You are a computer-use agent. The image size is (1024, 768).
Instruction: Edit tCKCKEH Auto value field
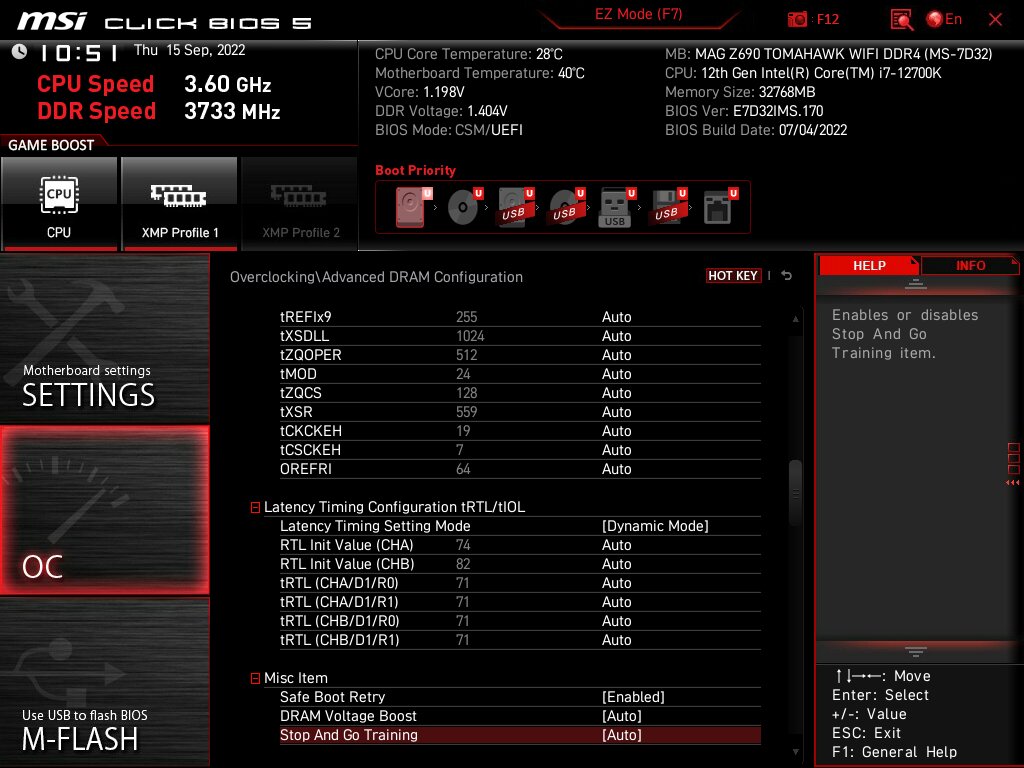(616, 430)
